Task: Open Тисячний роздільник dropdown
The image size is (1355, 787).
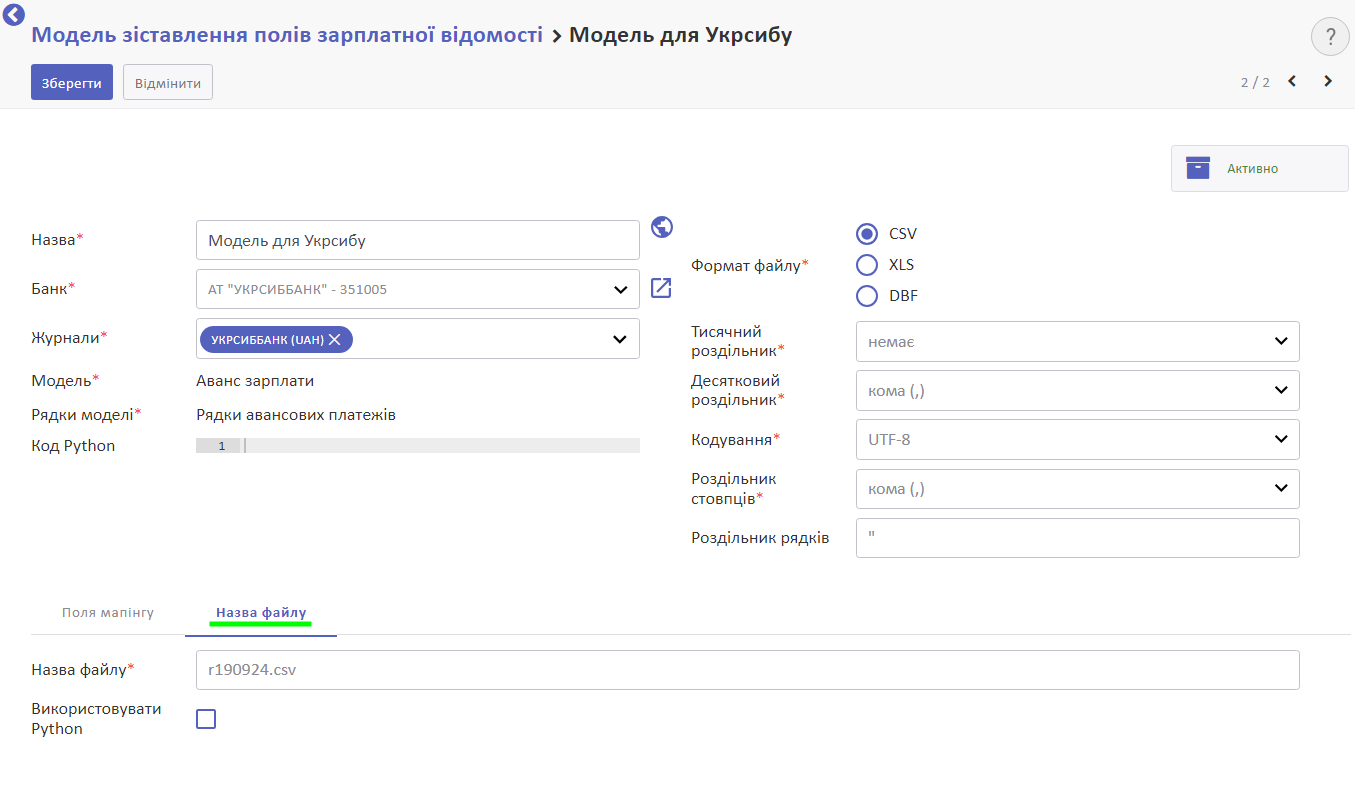Action: (x=1078, y=341)
